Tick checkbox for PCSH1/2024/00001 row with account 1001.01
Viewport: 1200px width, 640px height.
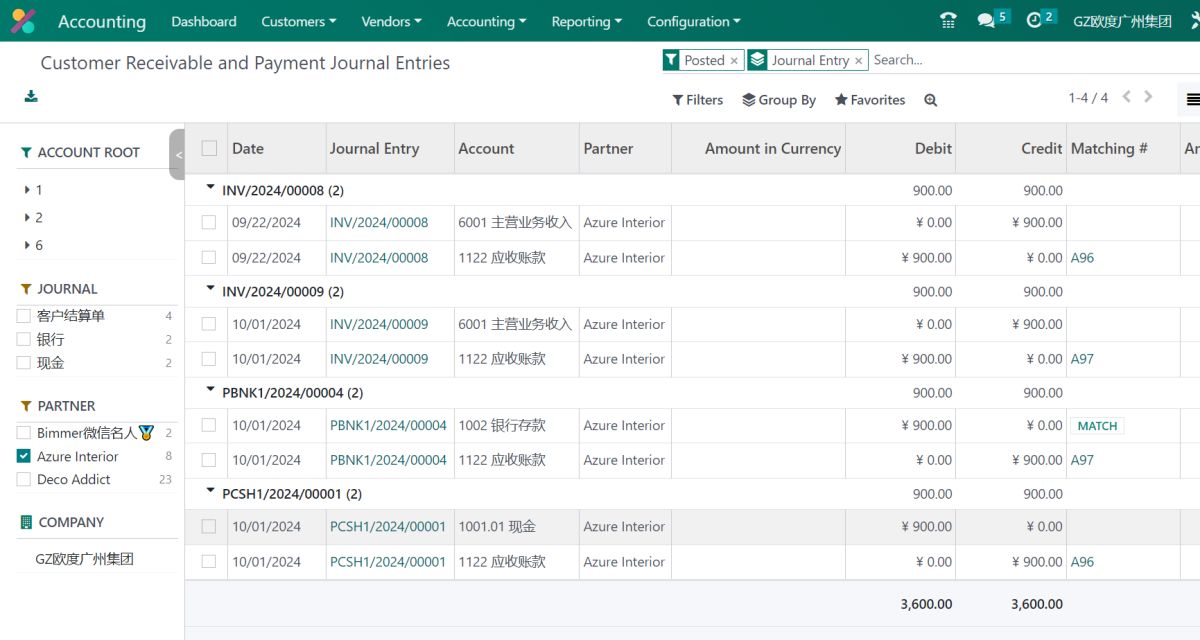[x=209, y=526]
